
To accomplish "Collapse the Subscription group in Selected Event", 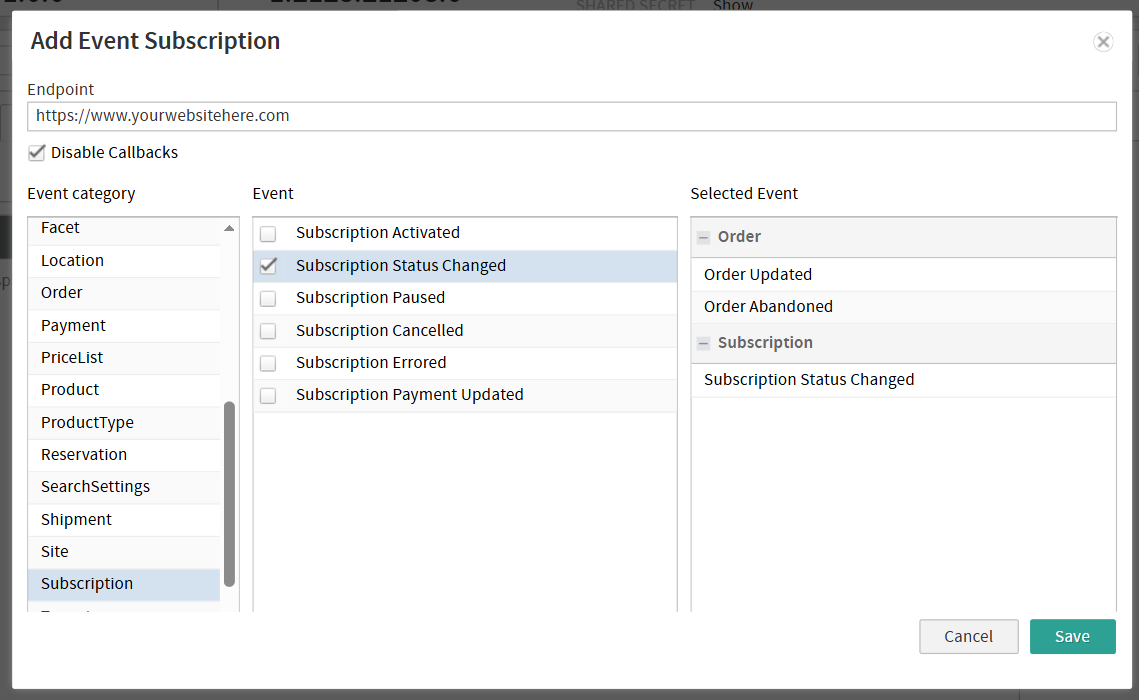I will [706, 343].
